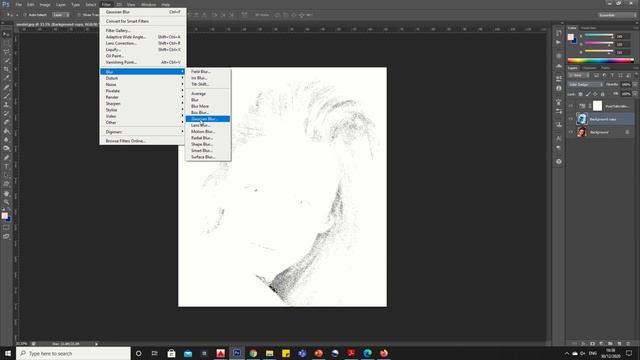Viewport: 640px width, 360px height.
Task: Select the Horizontal Type tool
Action: pos(6,166)
